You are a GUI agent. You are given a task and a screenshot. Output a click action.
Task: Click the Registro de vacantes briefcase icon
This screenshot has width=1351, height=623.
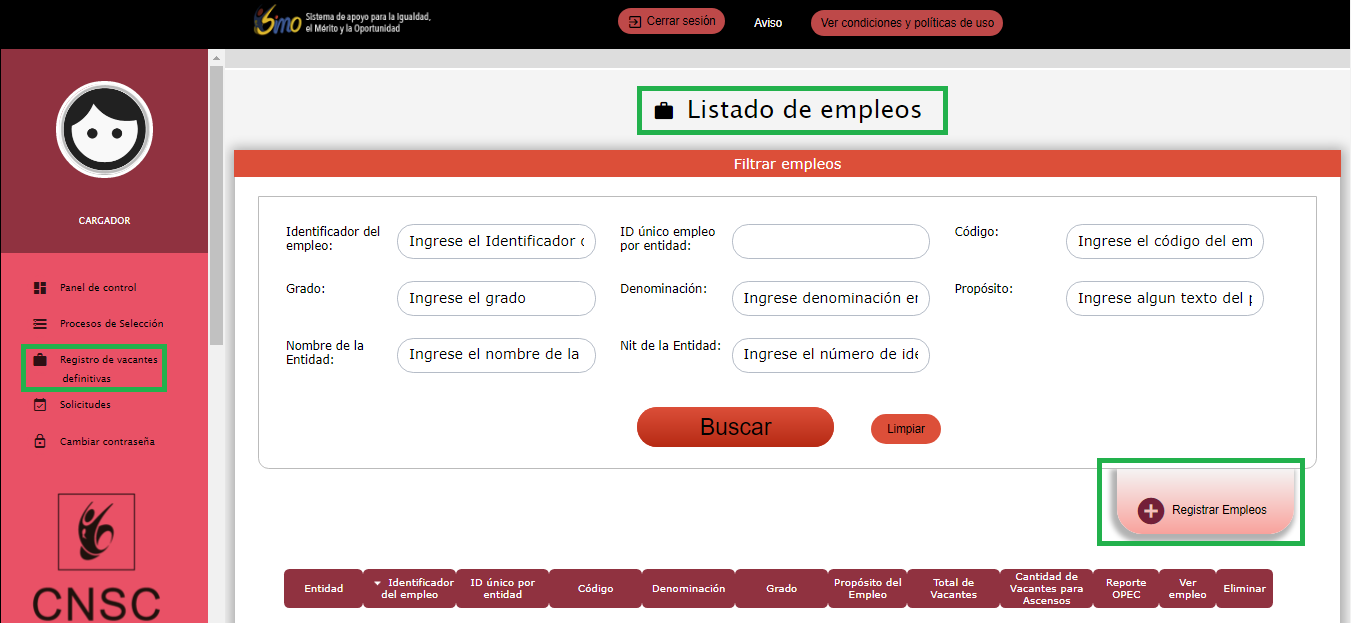(40, 360)
